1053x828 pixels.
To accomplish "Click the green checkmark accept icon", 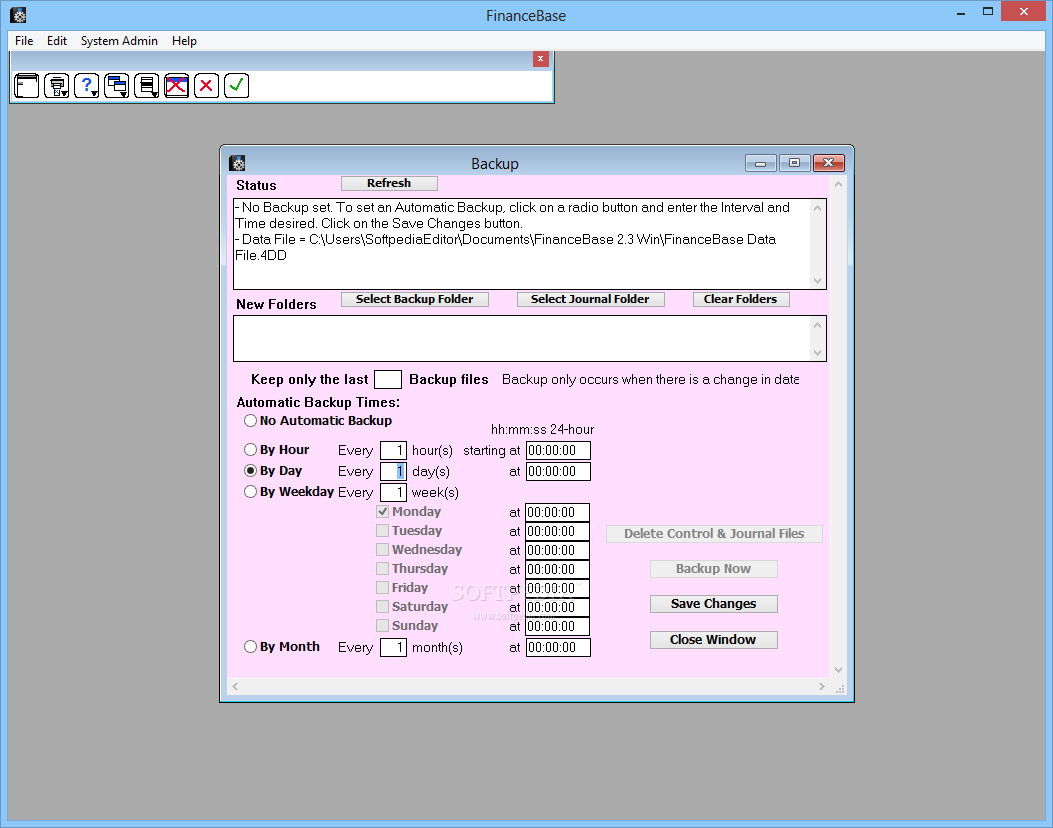I will 236,86.
